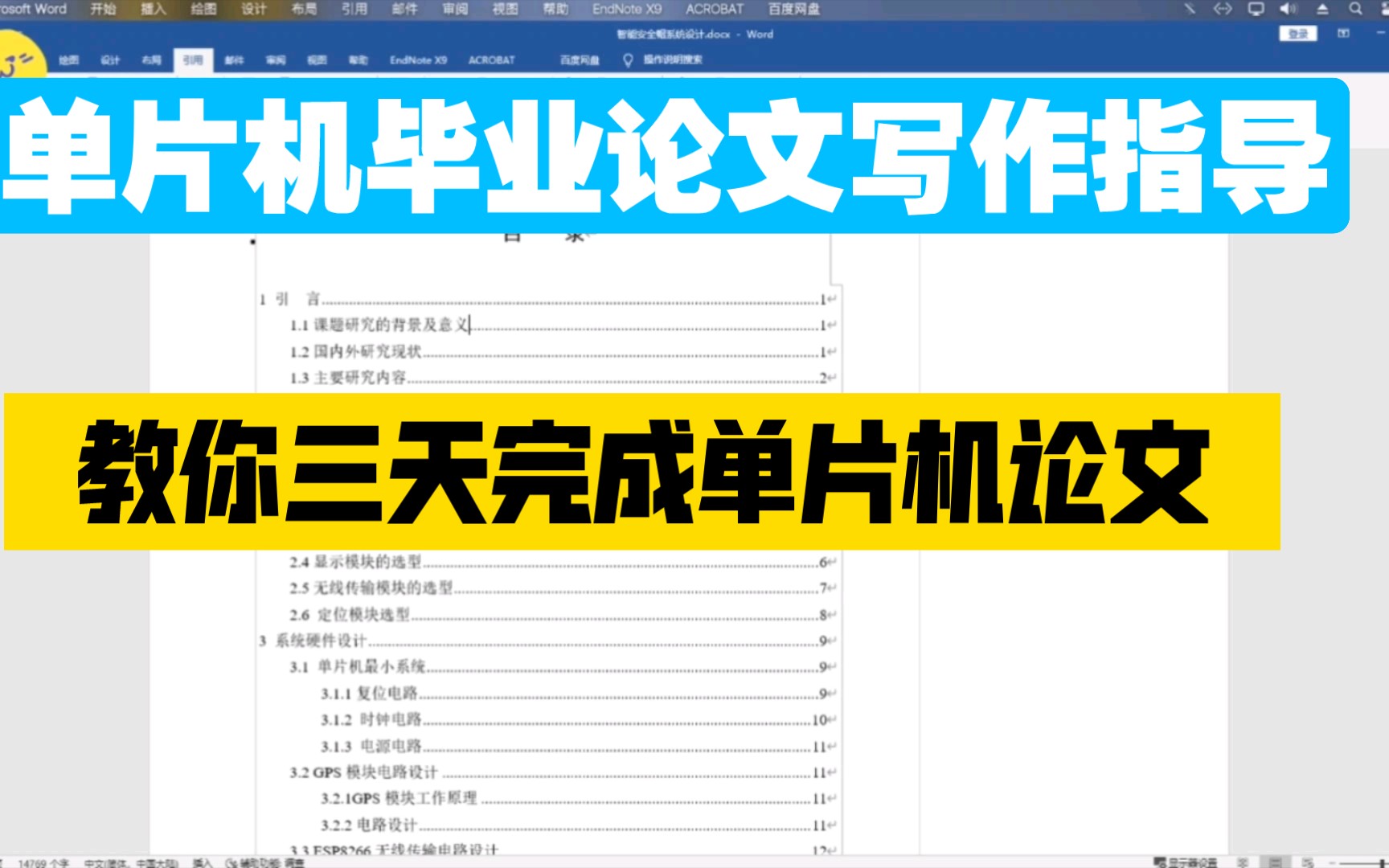Open the ACROBAT menu in the menu bar
The height and width of the screenshot is (868, 1389).
tap(715, 9)
